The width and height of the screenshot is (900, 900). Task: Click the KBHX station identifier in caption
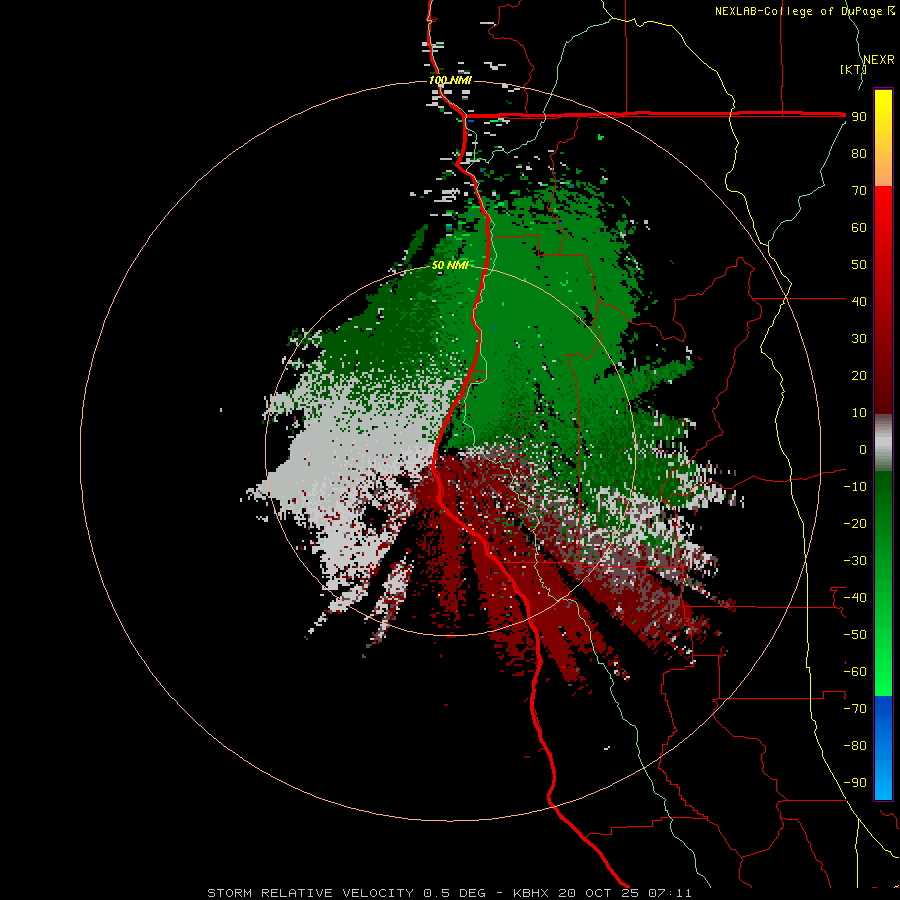[531, 893]
